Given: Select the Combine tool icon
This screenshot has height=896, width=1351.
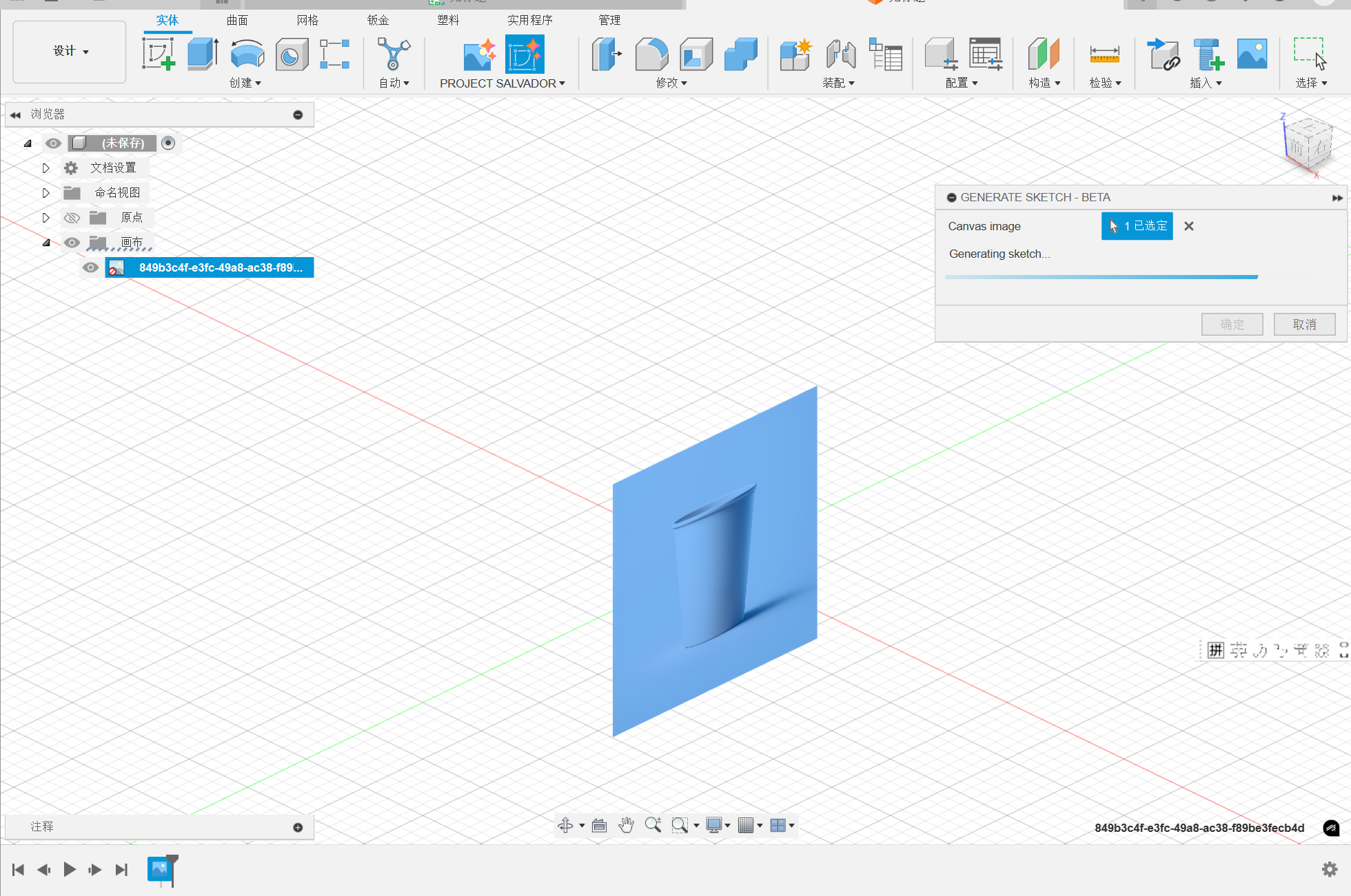Looking at the screenshot, I should click(x=741, y=54).
